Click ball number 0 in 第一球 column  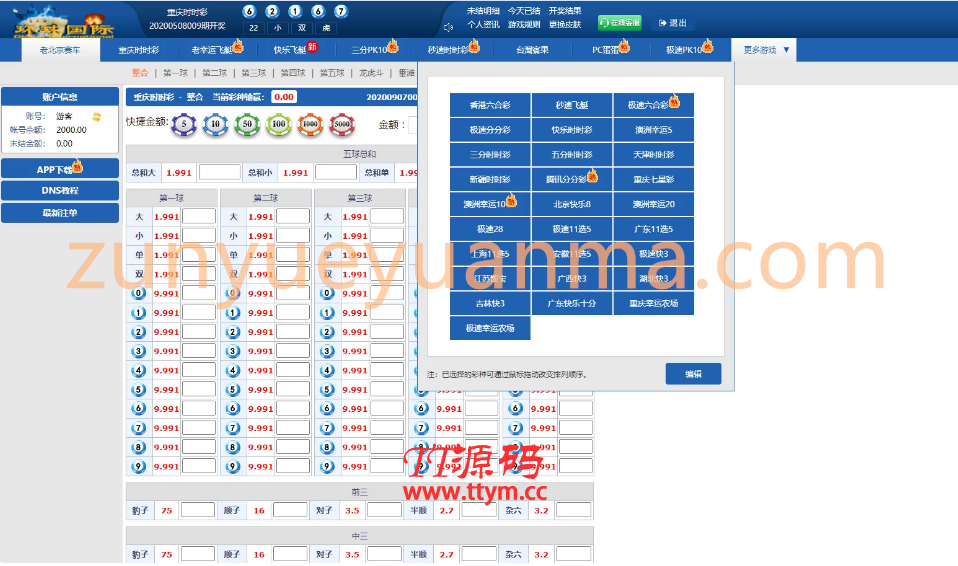(139, 293)
